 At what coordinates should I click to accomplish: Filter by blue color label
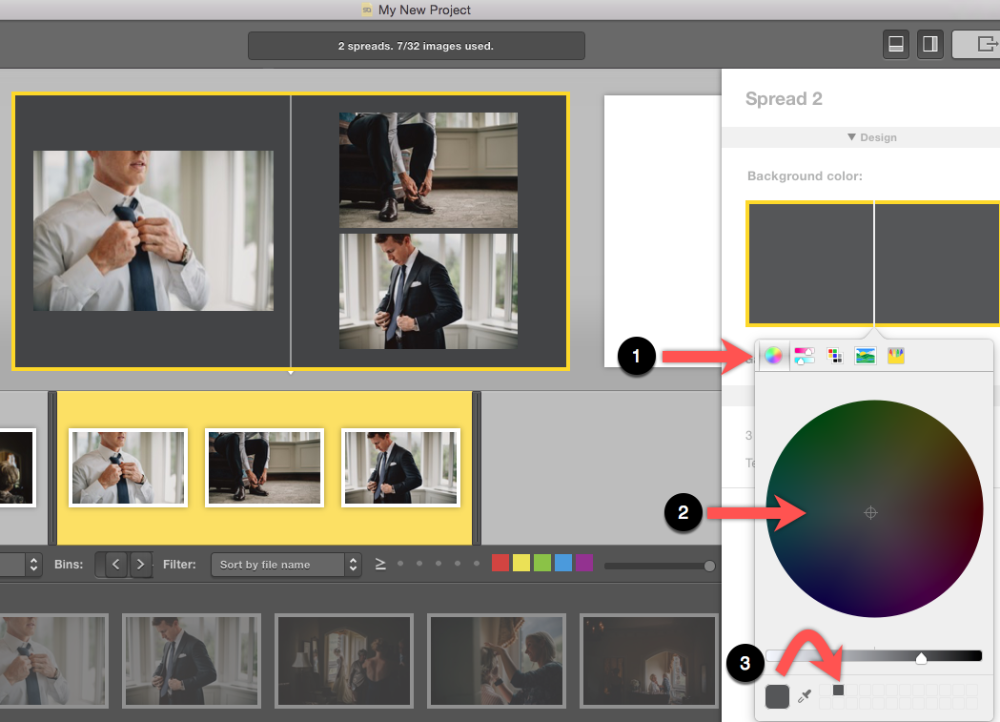pos(564,563)
